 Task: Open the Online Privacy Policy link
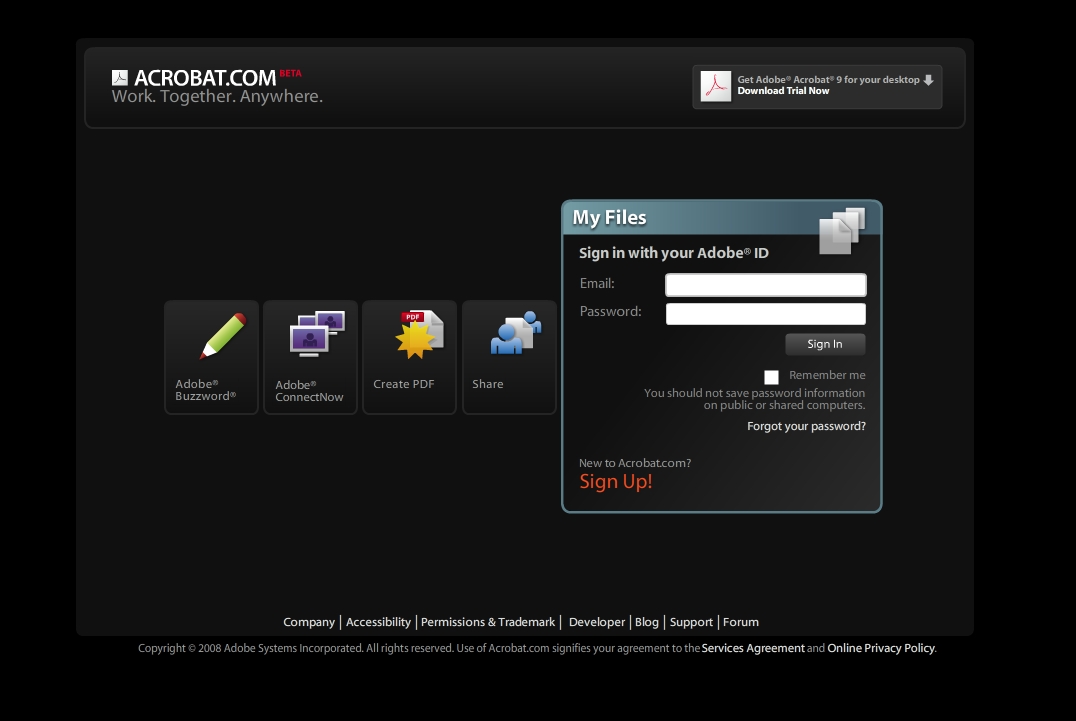[881, 648]
